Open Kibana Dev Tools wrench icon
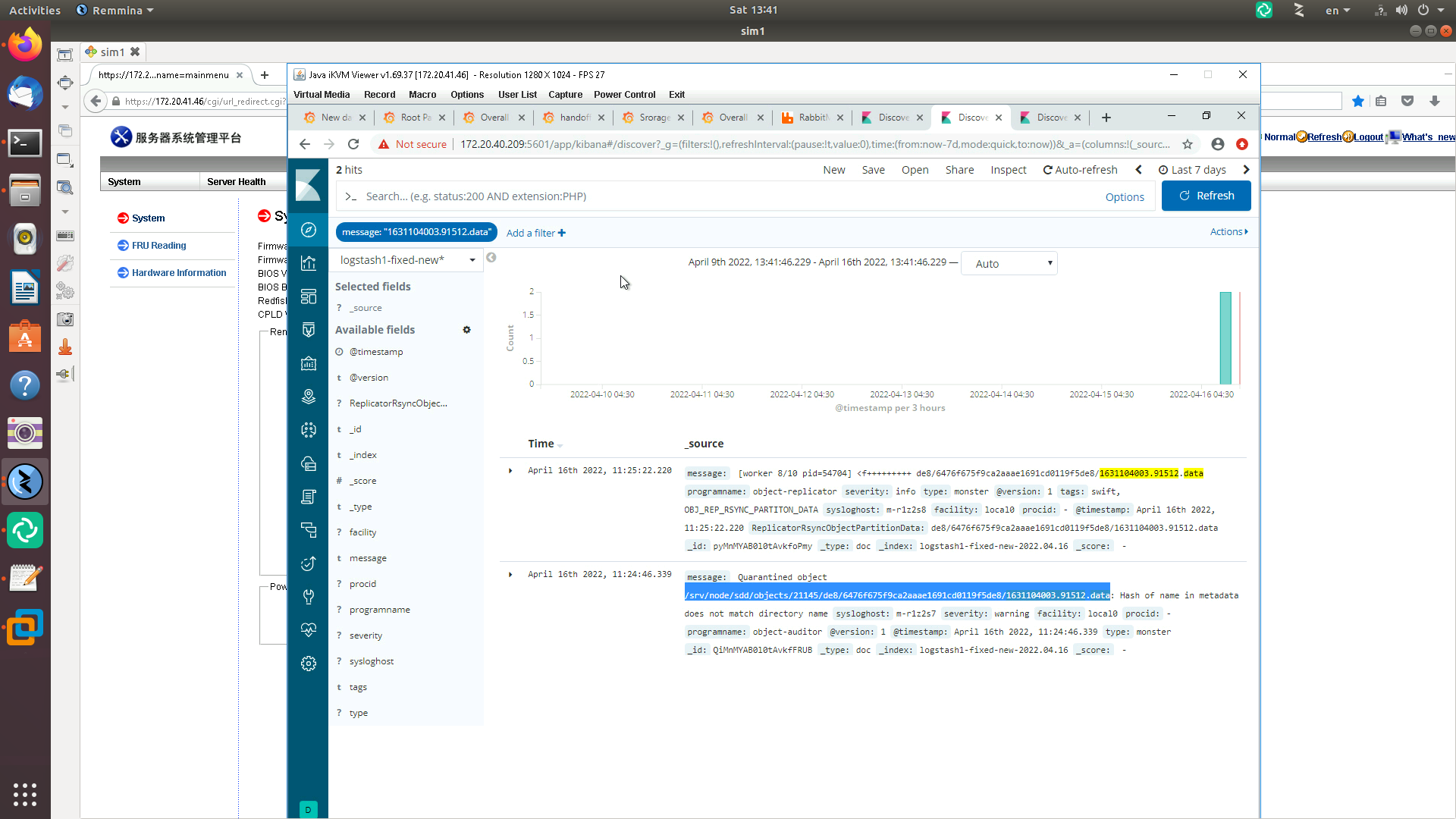Viewport: 1456px width, 819px height. (308, 597)
